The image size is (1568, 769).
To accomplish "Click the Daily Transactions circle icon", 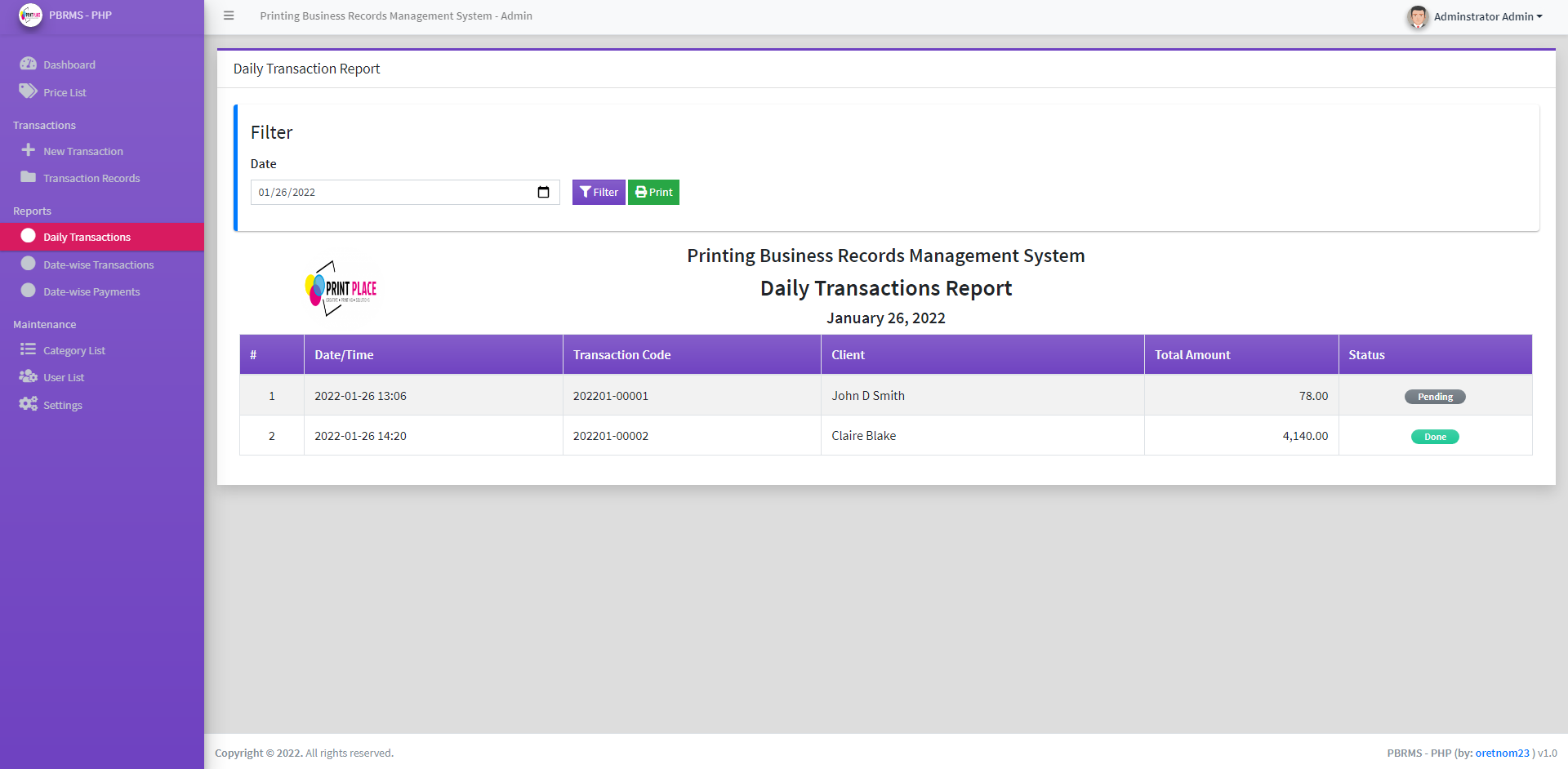I will (29, 236).
